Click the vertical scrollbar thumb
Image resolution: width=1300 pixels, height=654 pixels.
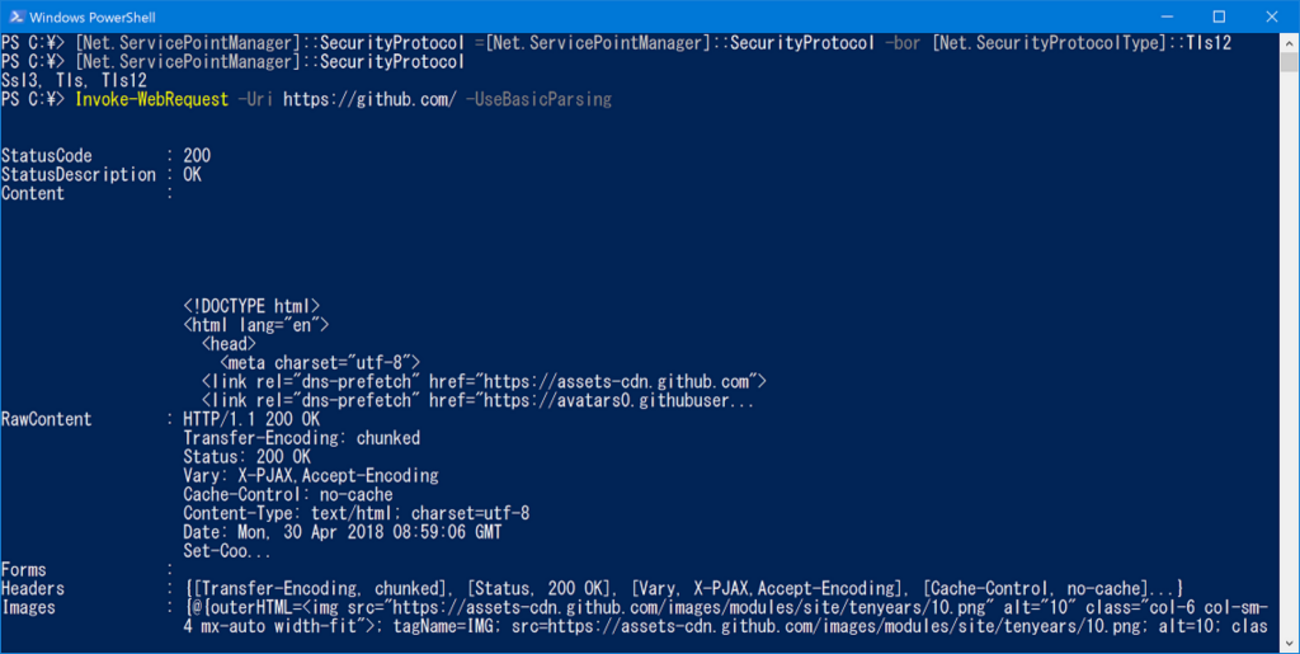point(1289,62)
